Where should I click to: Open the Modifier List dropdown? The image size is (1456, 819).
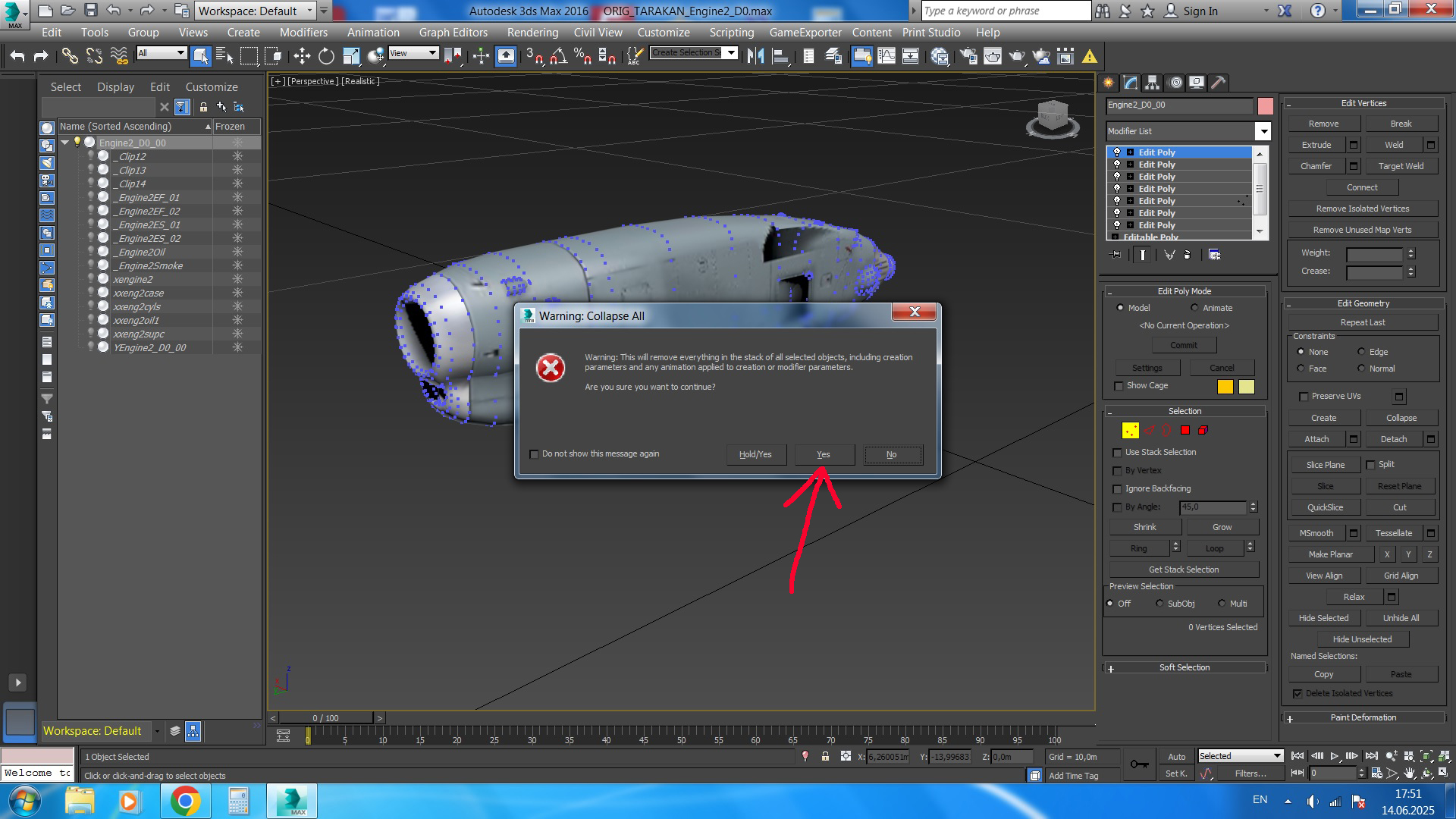1263,131
